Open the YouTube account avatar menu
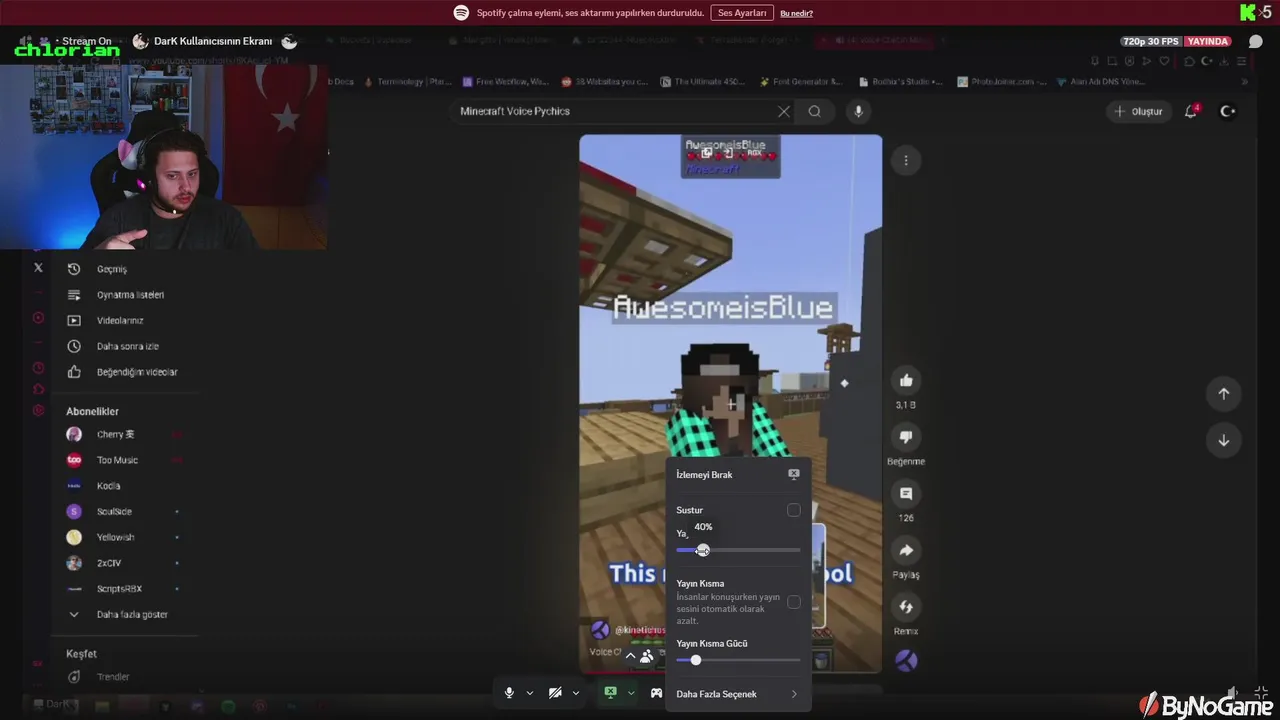 point(1228,111)
